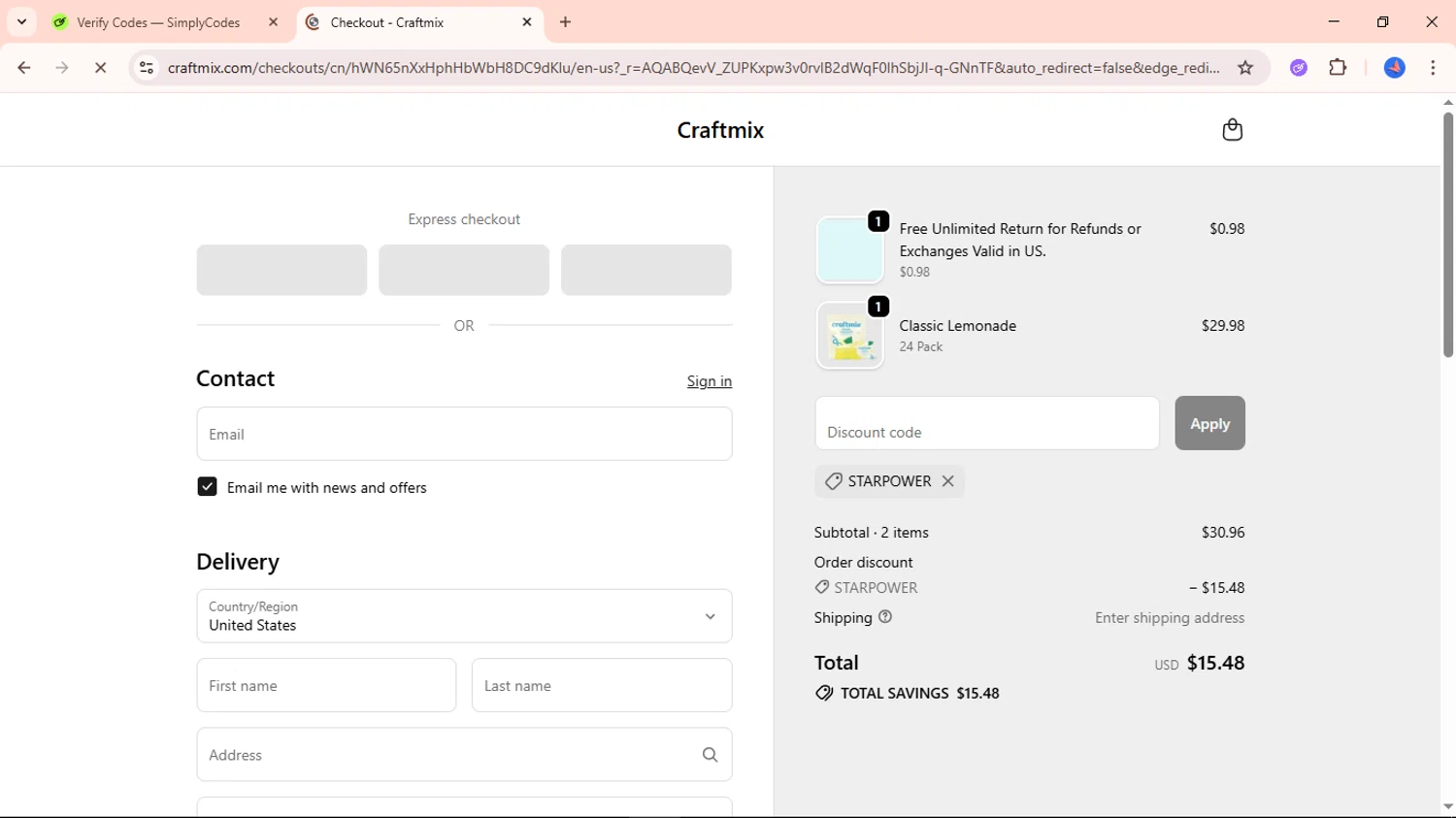The image size is (1456, 818).
Task: Open Chrome's three-dot menu
Action: coord(1433,68)
